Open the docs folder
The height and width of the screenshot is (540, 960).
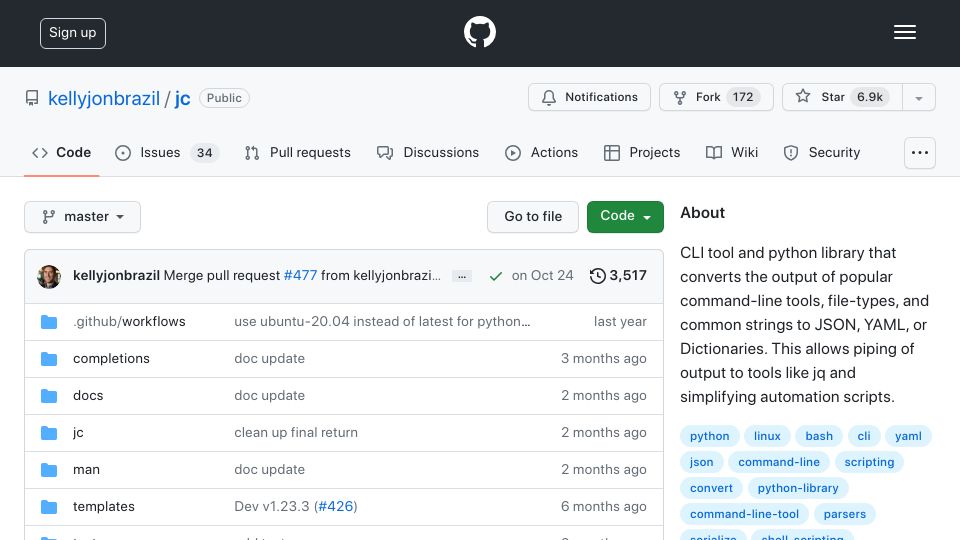[x=88, y=396]
